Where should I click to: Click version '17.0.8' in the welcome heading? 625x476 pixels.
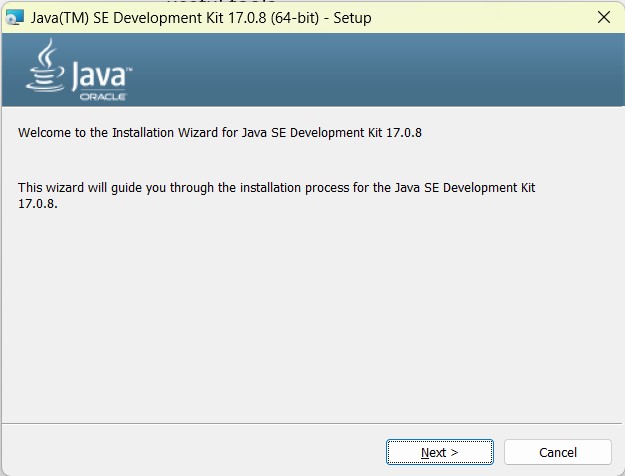pyautogui.click(x=404, y=132)
